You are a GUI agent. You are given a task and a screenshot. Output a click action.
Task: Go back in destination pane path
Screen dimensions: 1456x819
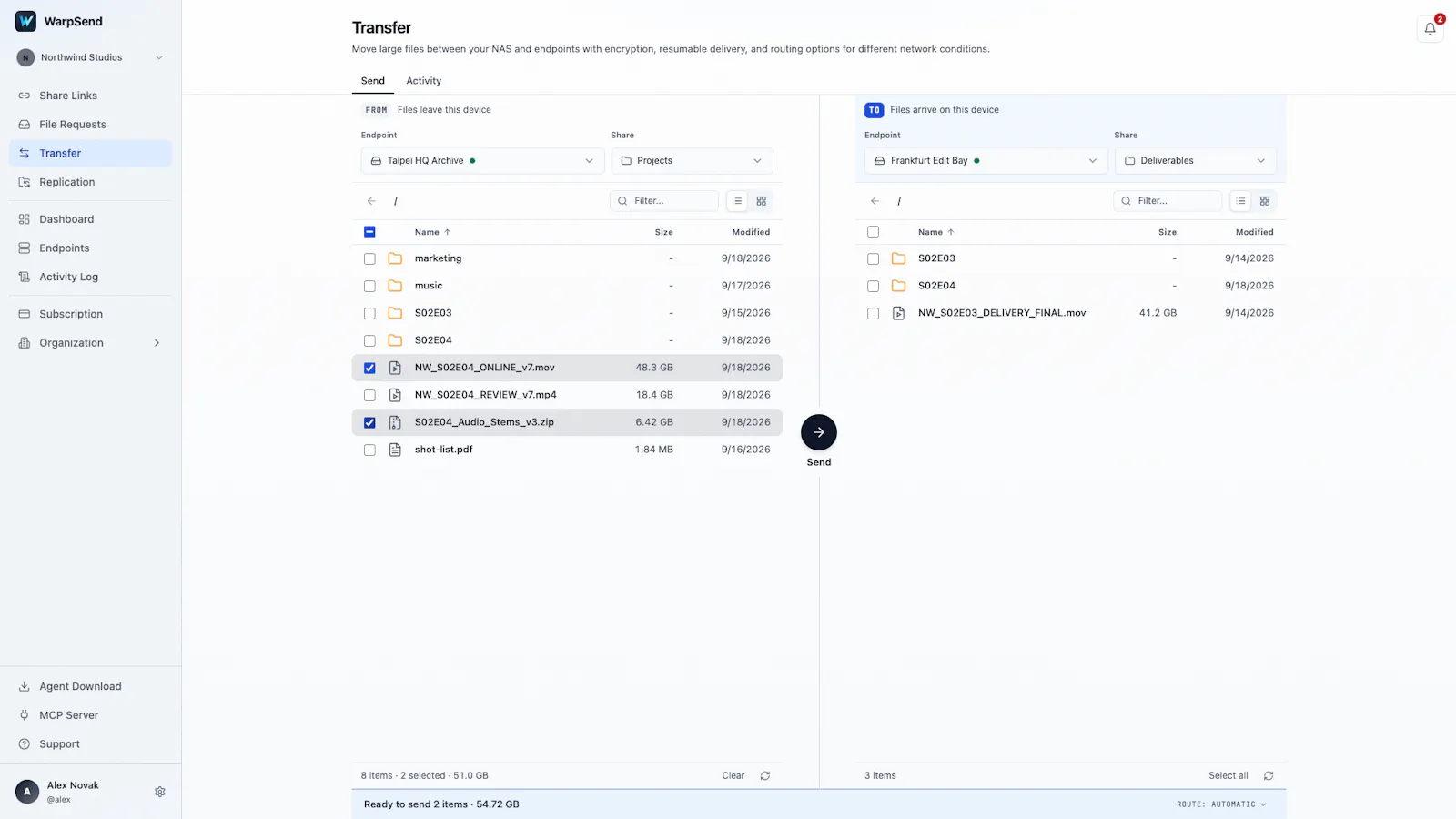pyautogui.click(x=875, y=201)
